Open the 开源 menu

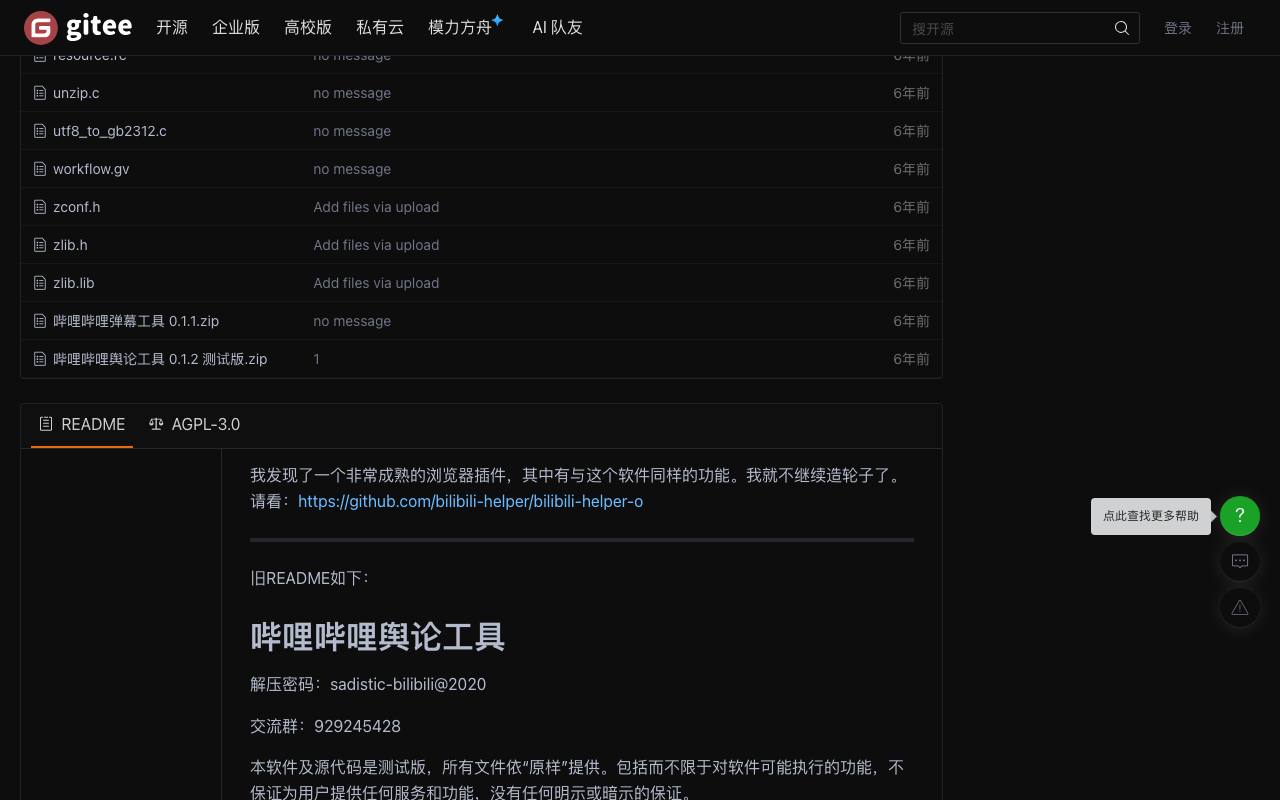tap(172, 28)
